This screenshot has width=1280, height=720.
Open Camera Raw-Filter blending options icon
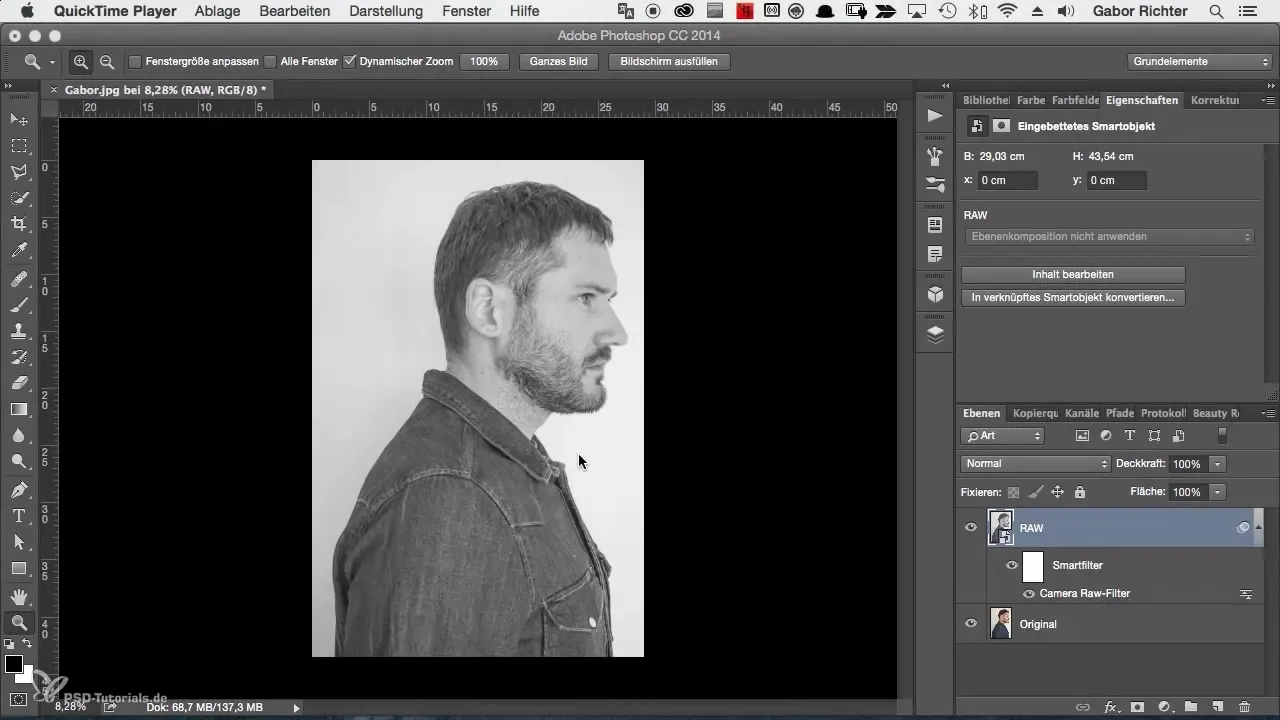click(1246, 594)
